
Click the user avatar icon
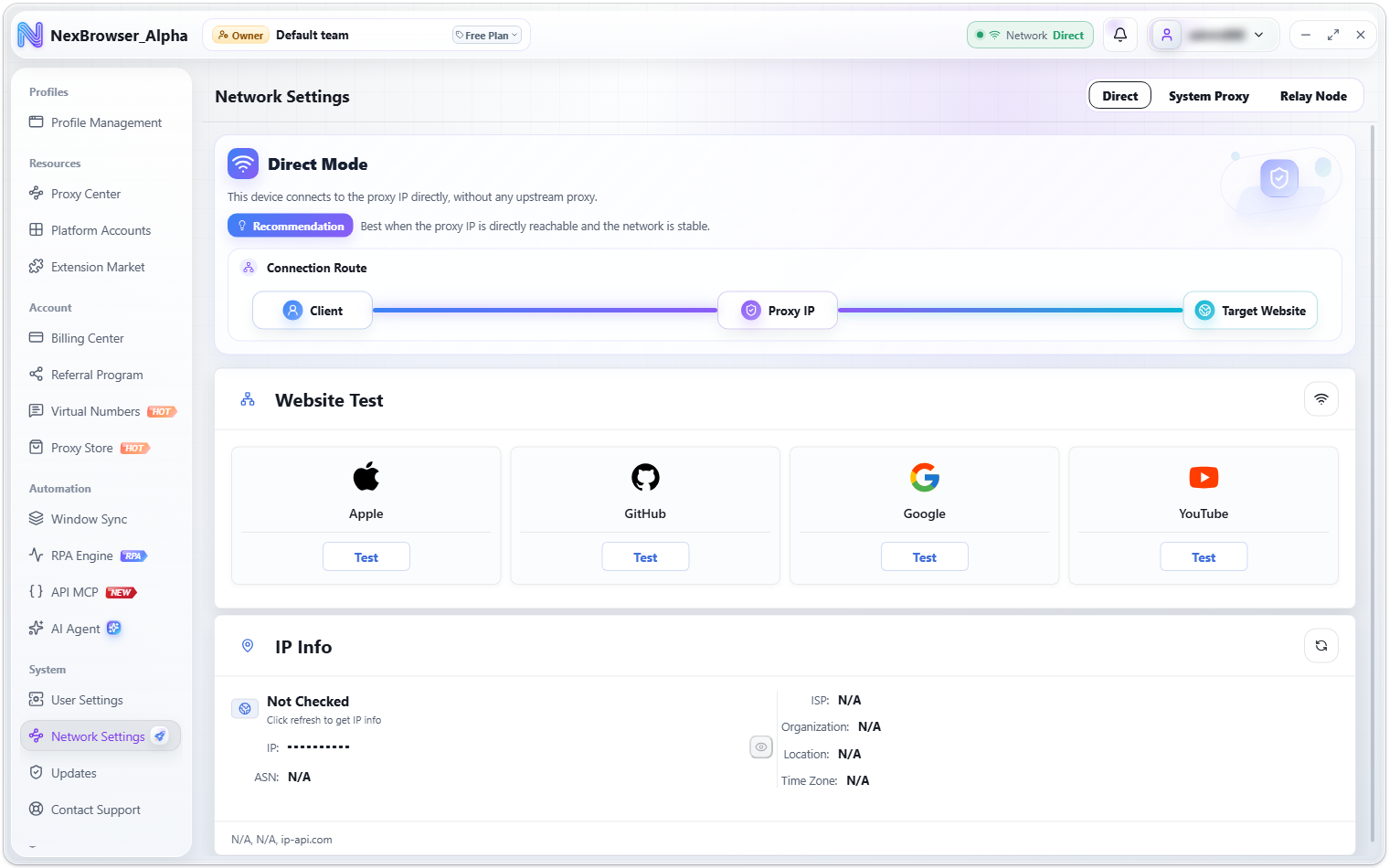click(x=1167, y=35)
